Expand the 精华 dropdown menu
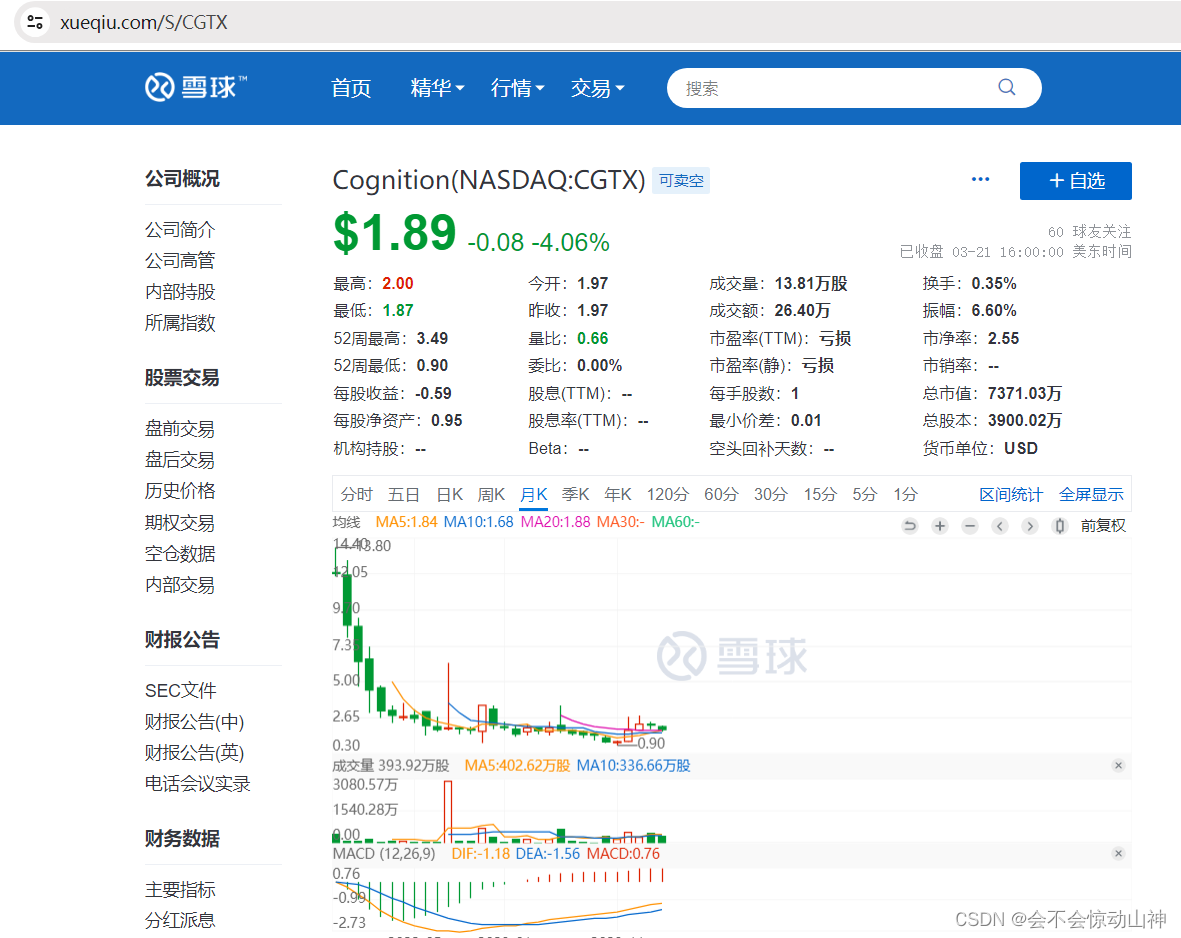The height and width of the screenshot is (938, 1181). pyautogui.click(x=437, y=88)
